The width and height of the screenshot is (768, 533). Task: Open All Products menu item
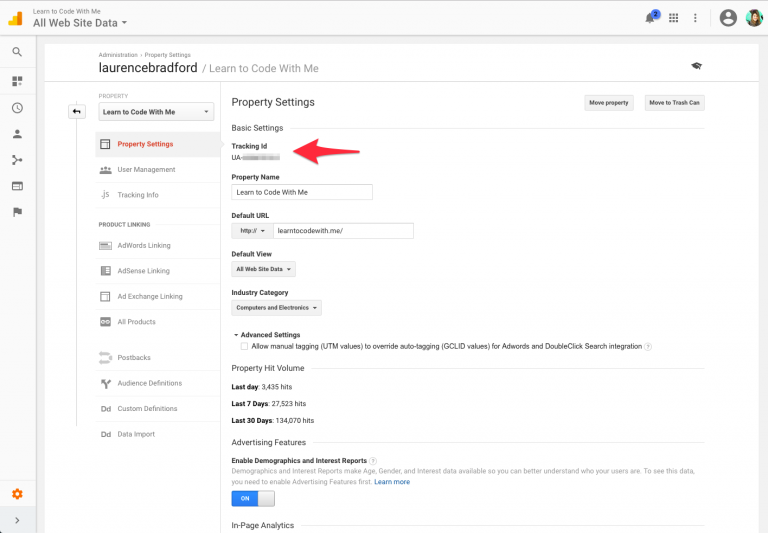(157, 322)
